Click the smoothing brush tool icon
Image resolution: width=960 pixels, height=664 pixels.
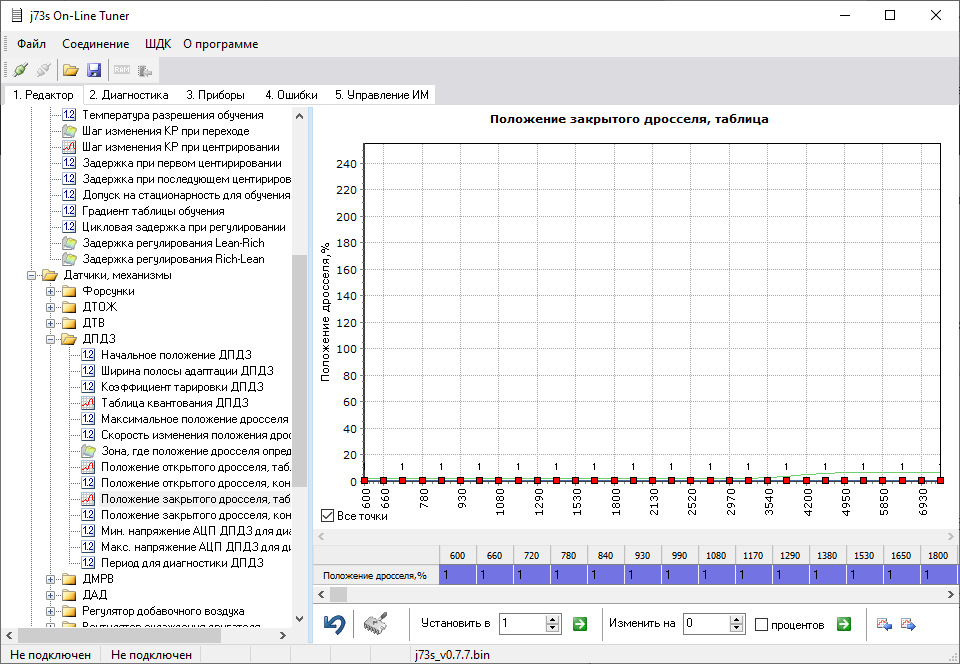click(x=375, y=624)
